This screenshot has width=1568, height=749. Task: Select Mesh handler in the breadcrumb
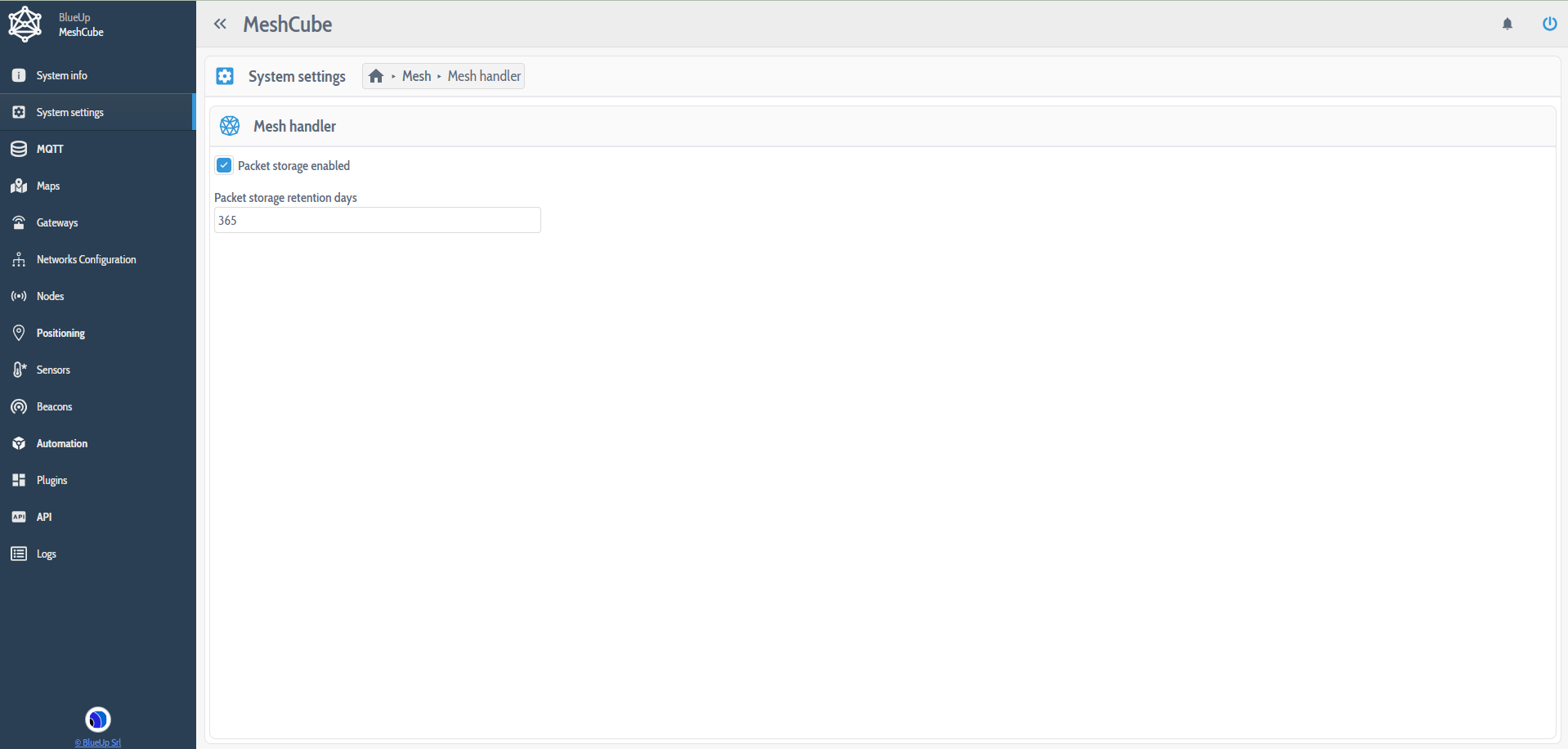[x=484, y=76]
